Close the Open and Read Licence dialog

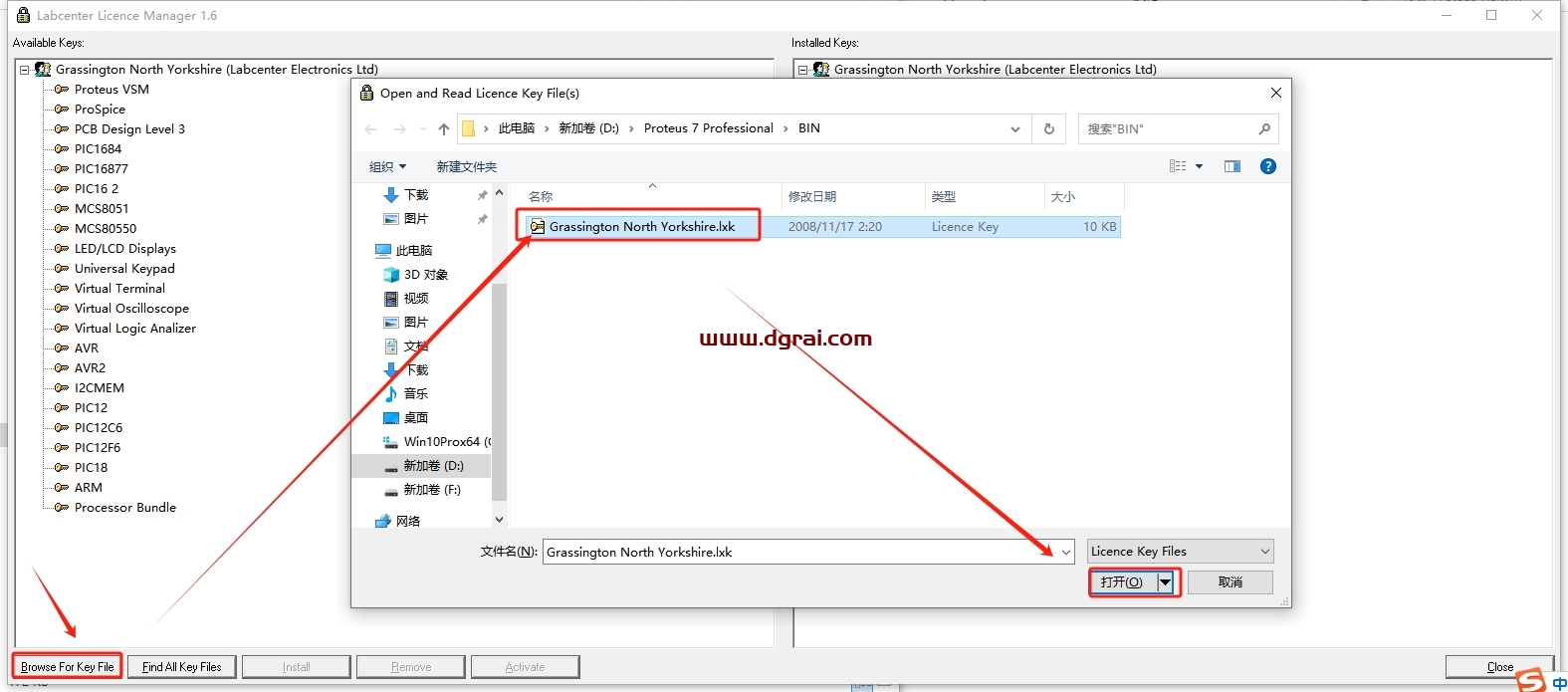click(1276, 93)
